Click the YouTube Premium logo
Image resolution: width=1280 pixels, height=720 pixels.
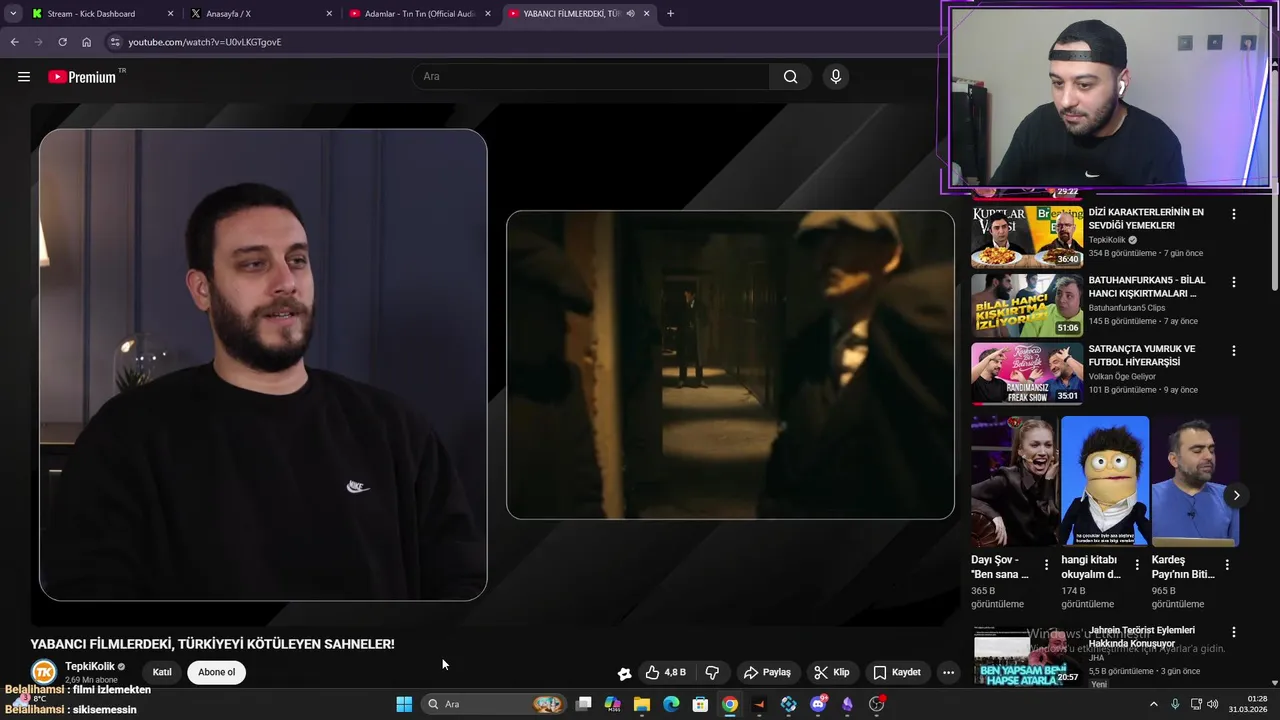(x=82, y=77)
